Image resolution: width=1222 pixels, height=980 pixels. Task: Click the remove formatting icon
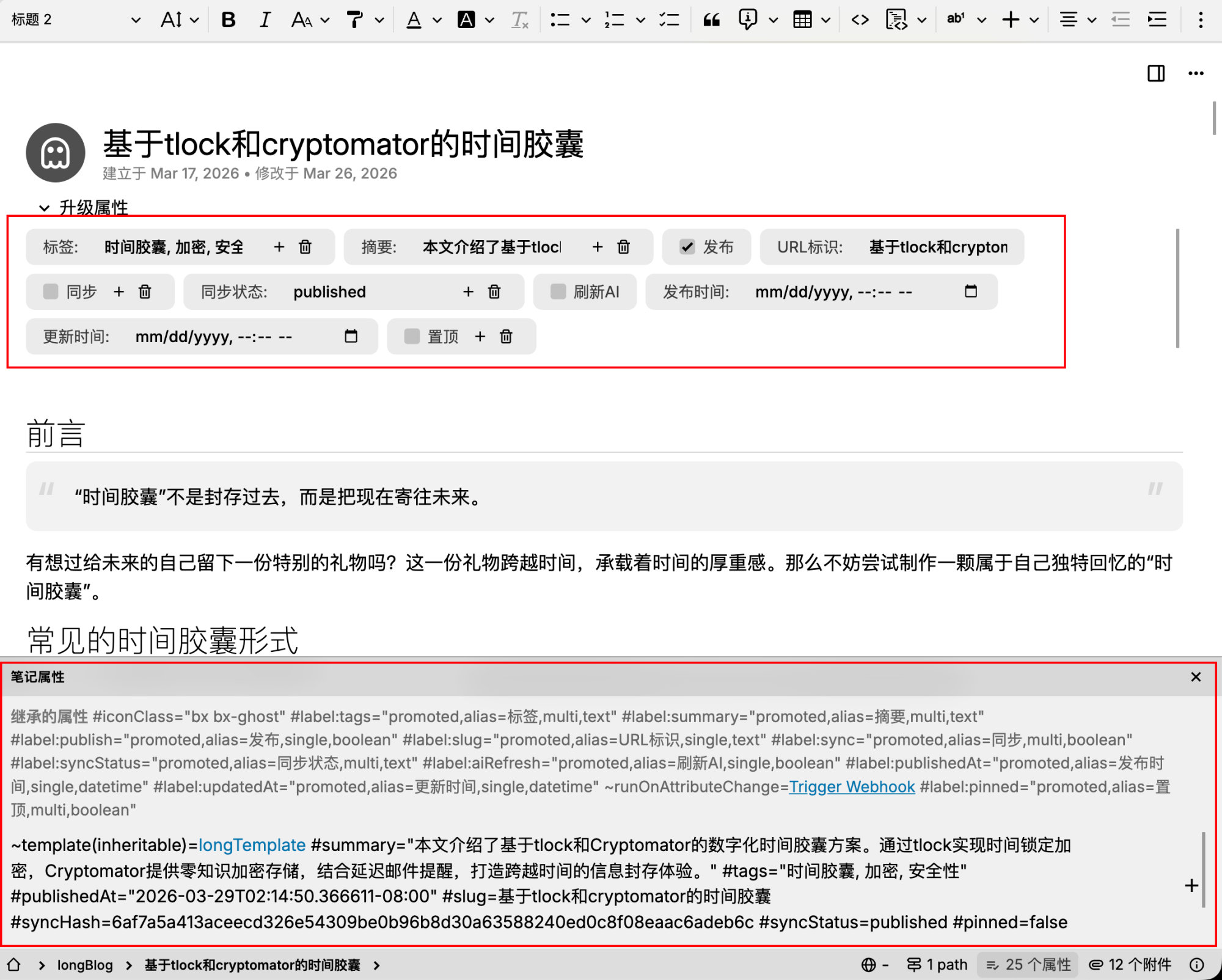[x=519, y=20]
